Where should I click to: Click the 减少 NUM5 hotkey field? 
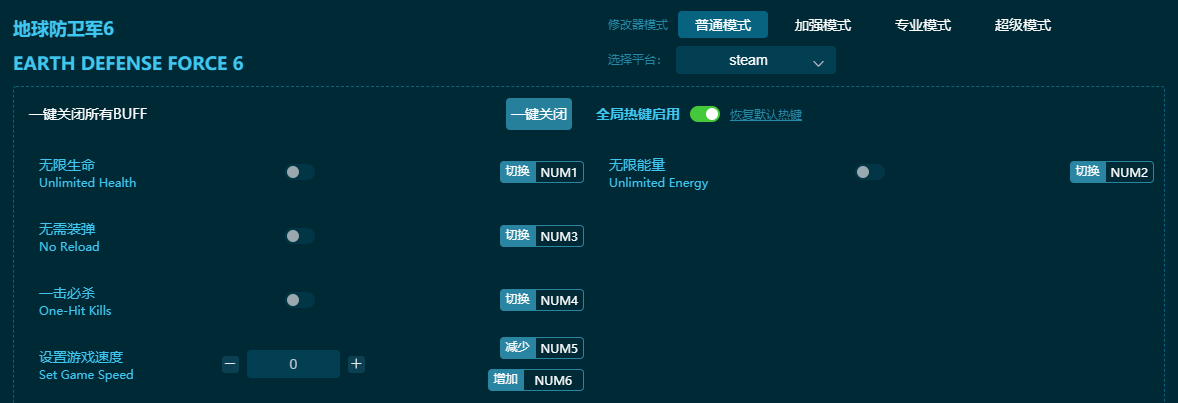coord(542,348)
